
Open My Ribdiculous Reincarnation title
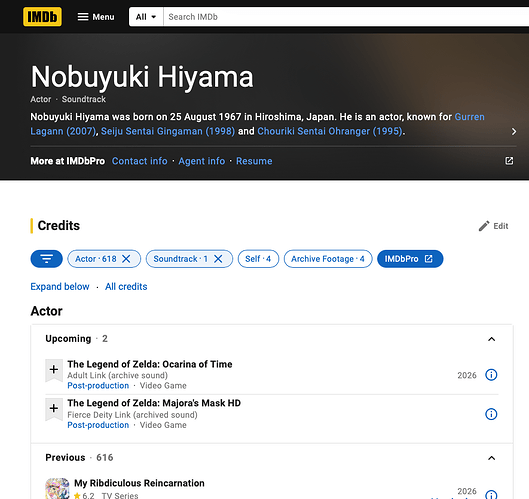coord(139,483)
